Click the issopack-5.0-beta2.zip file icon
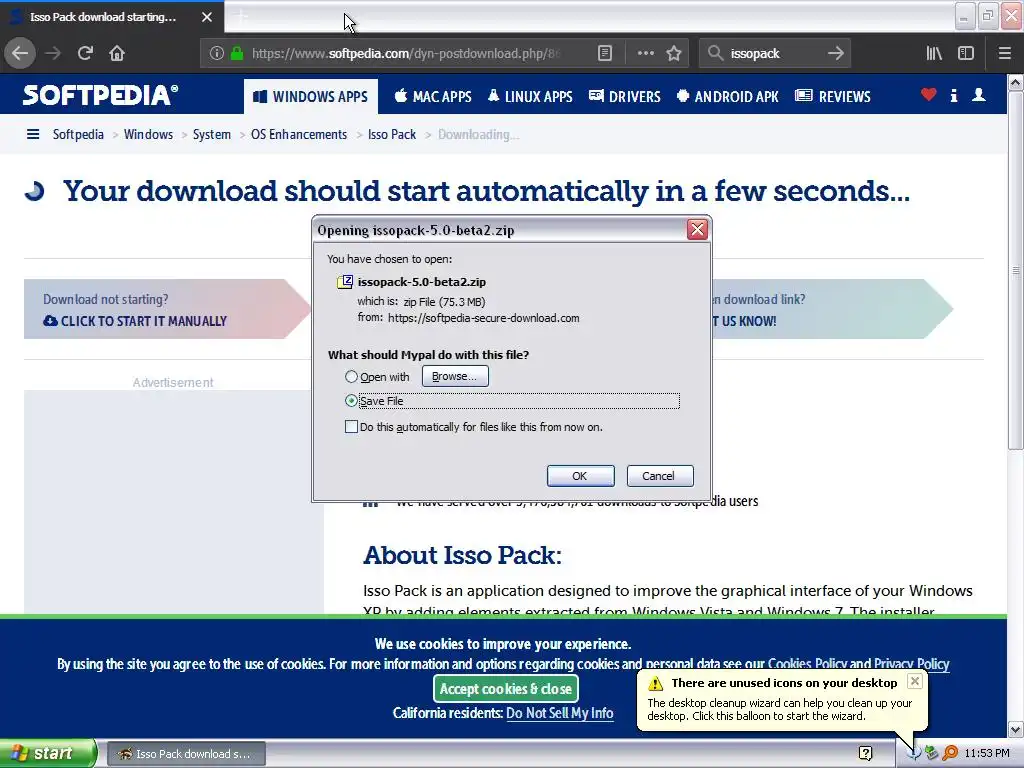This screenshot has width=1024, height=768. (x=345, y=282)
